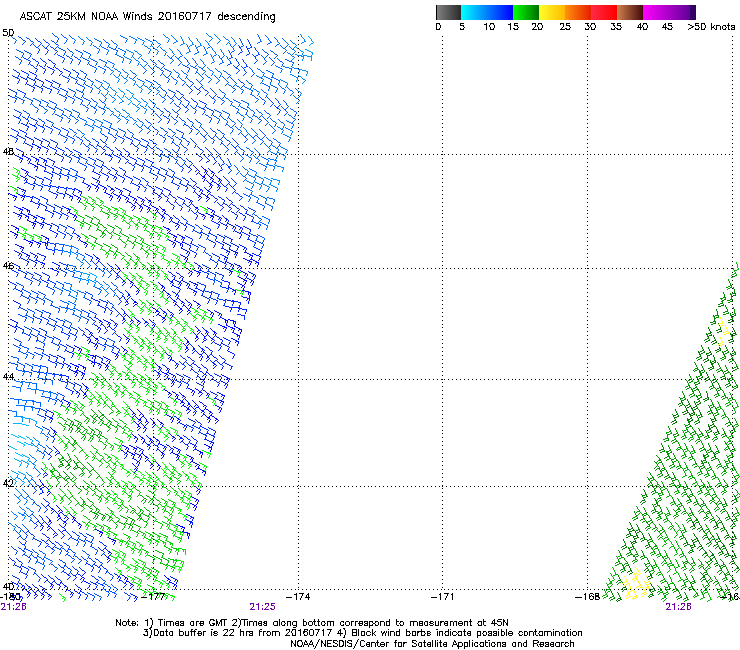This screenshot has height=650, width=740.
Task: Click the green 15-20 knots color segment
Action: [526, 12]
